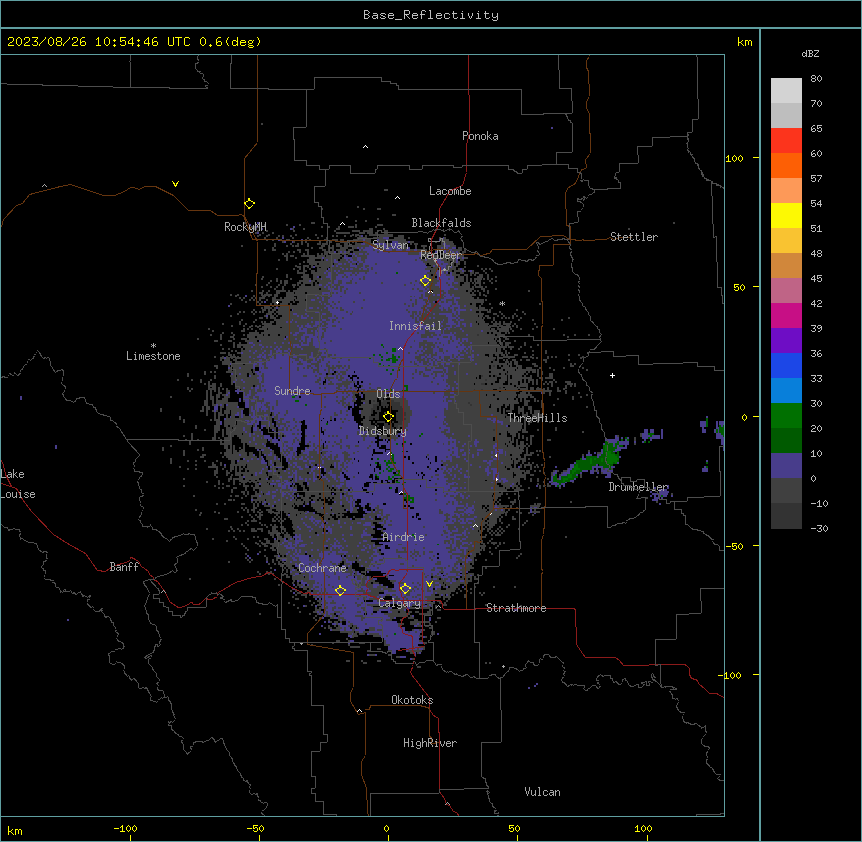Screen dimensions: 862x842
Task: Click the Strathmore label
Action: [x=516, y=608]
